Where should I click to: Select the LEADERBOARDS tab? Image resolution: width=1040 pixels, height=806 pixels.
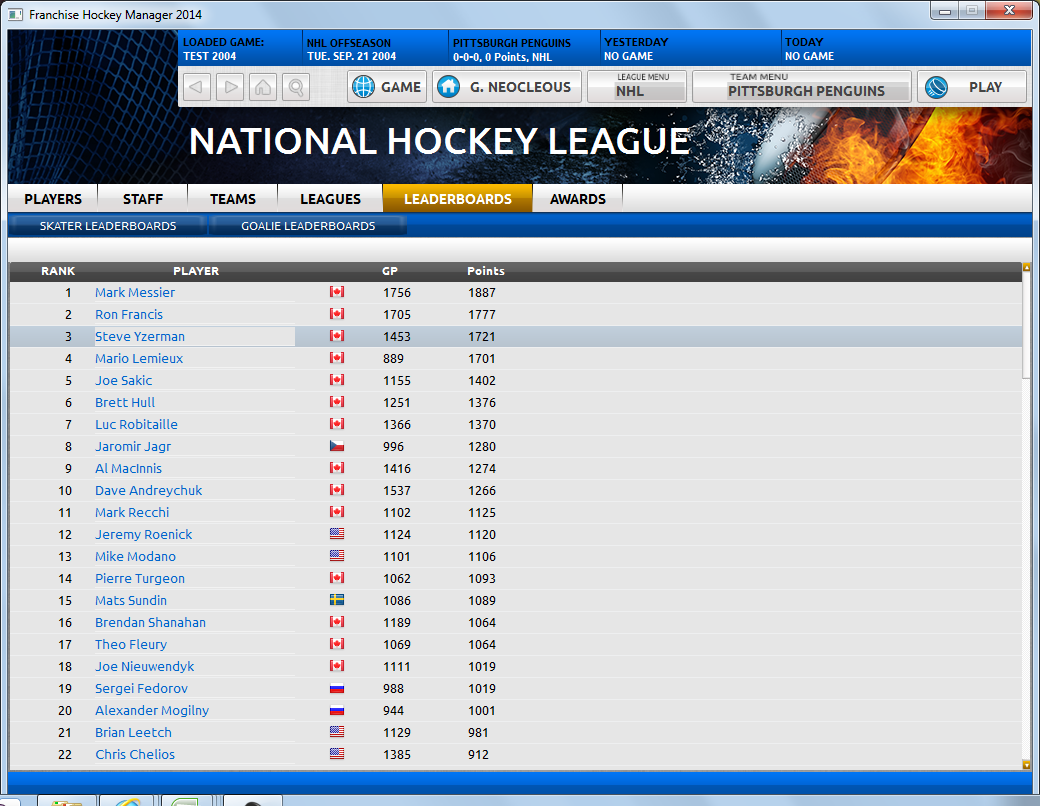click(x=458, y=199)
